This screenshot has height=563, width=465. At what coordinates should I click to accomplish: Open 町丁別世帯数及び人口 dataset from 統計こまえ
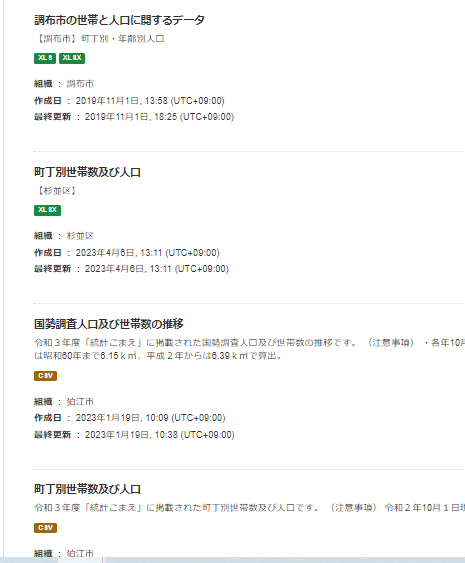(x=87, y=489)
